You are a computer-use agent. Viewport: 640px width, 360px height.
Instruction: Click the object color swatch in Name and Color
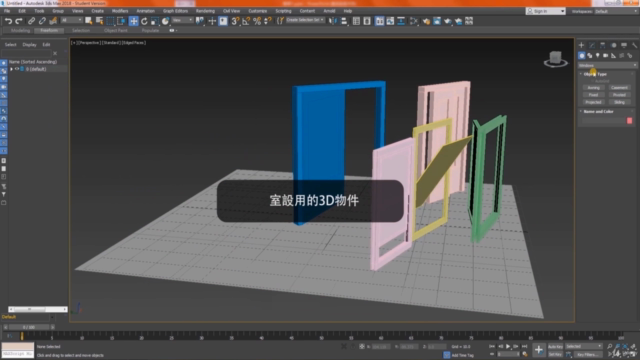point(629,120)
